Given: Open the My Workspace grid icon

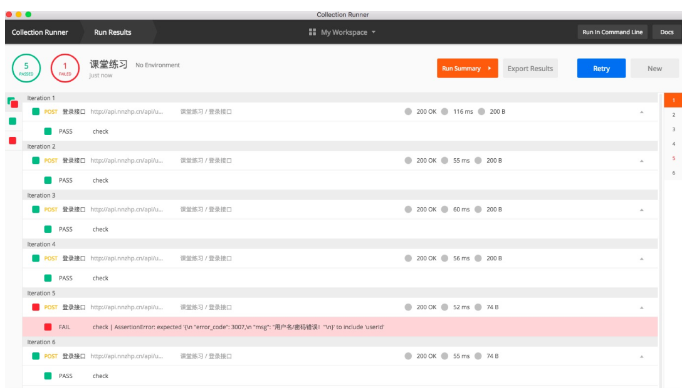Looking at the screenshot, I should (x=312, y=32).
